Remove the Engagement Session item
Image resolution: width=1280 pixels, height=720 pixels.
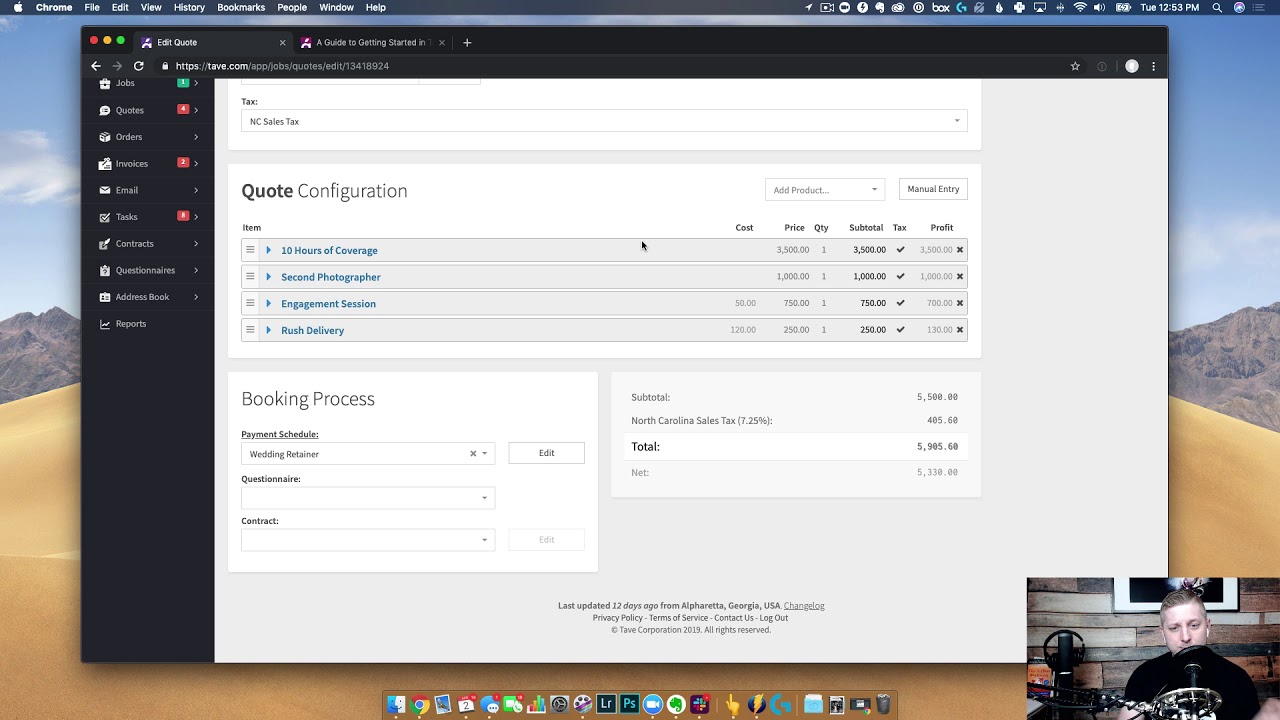[x=960, y=303]
